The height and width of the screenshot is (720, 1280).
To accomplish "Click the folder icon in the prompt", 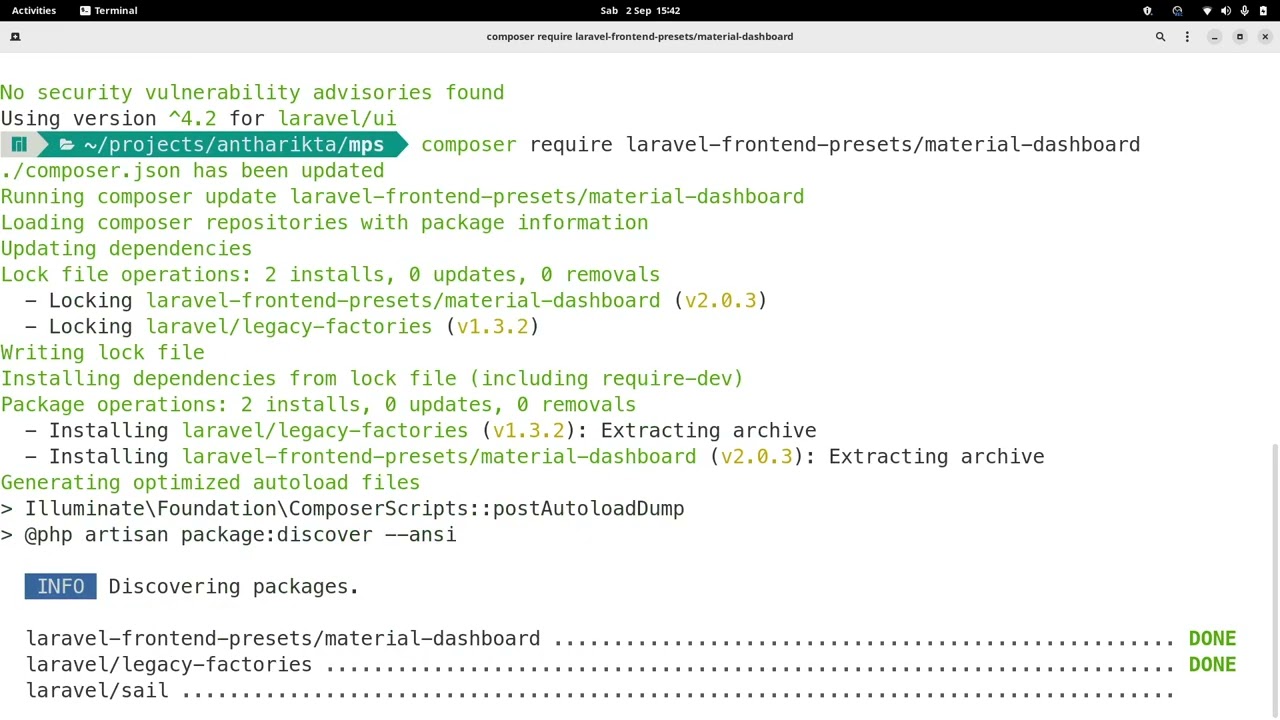I will tap(66, 144).
